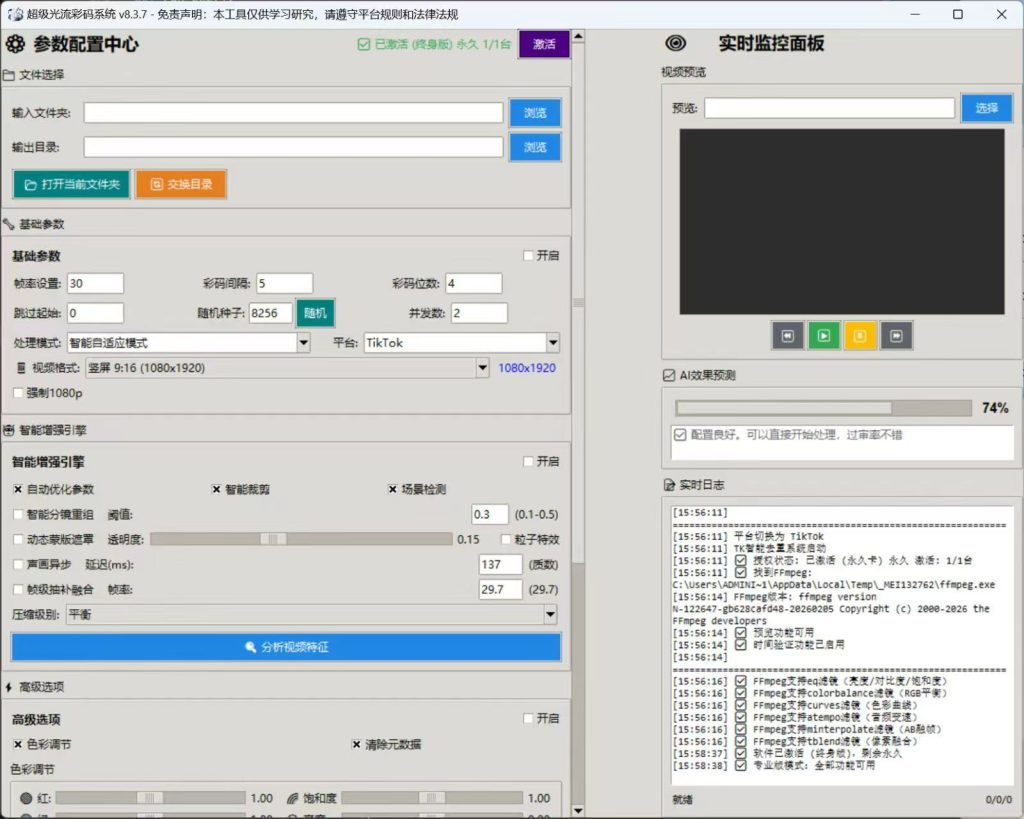Open 平台 dropdown showing TikTok
Viewport: 1024px width, 819px height.
click(x=461, y=343)
